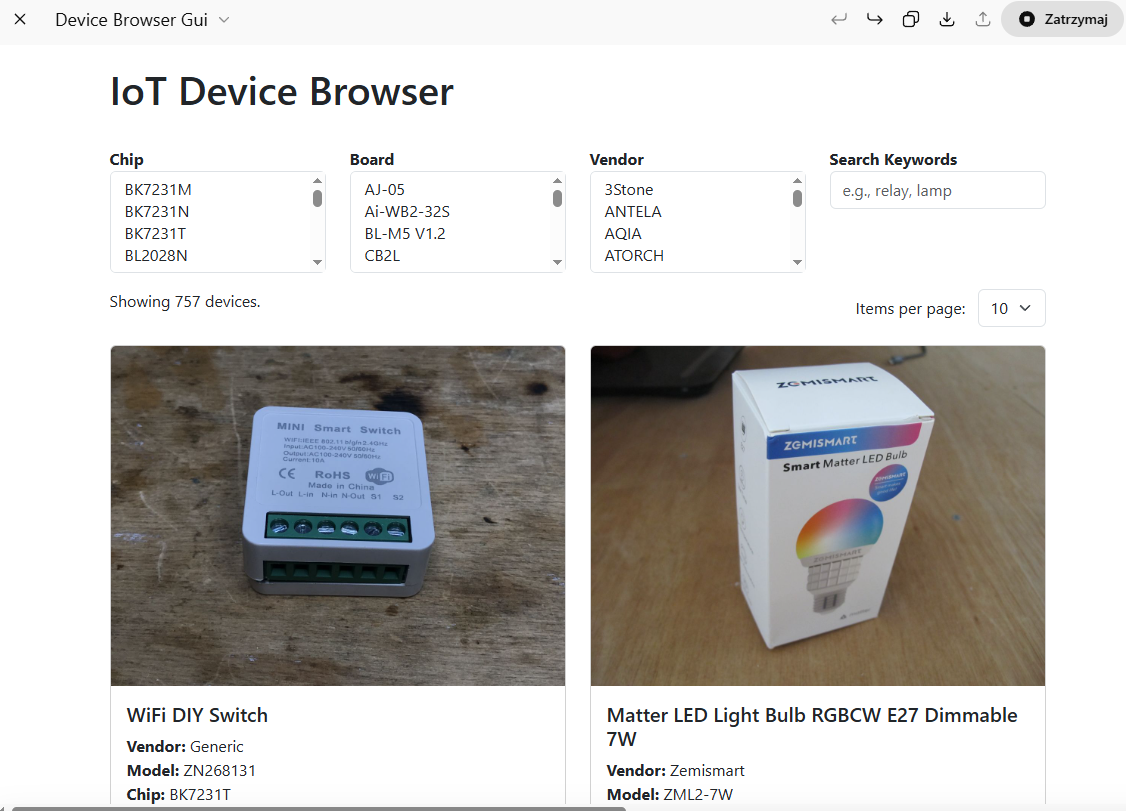Select AJ-05 in the Board list
The height and width of the screenshot is (811, 1126).
coord(384,190)
